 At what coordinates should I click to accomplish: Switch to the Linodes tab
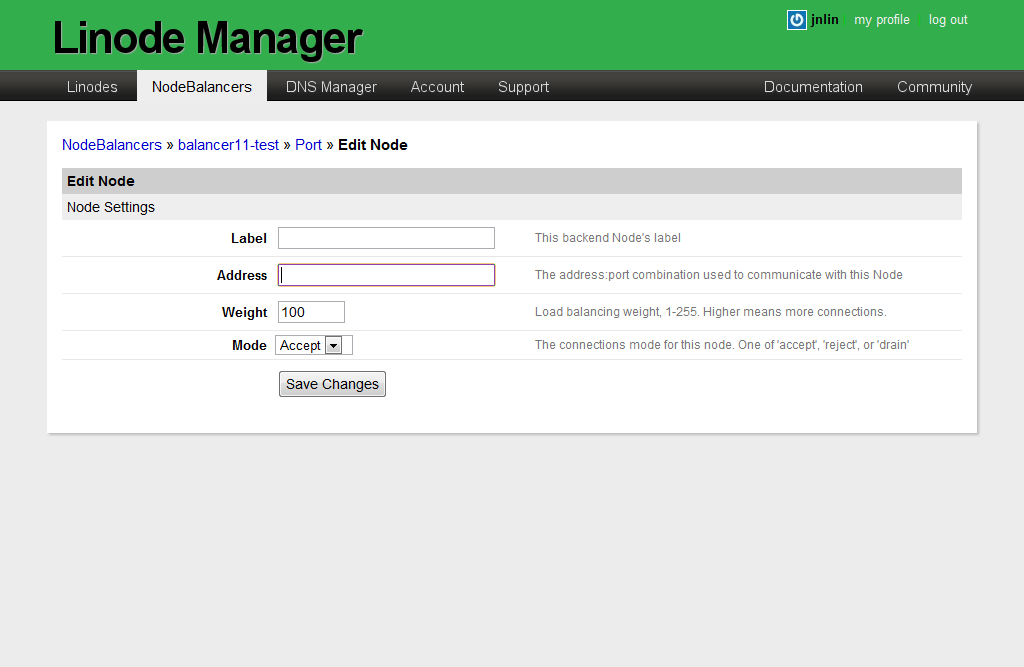point(92,86)
